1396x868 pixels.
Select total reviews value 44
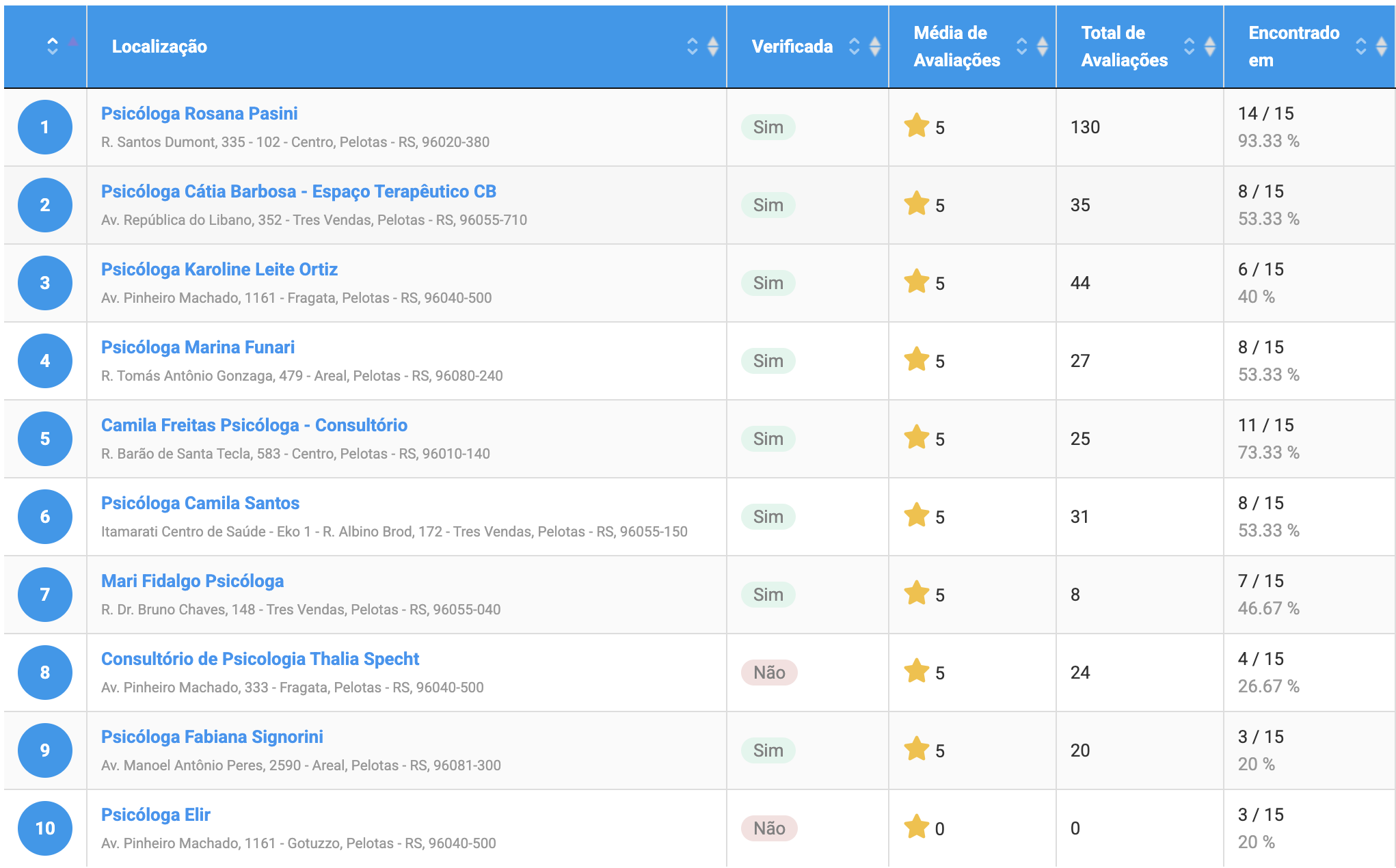(x=1080, y=283)
